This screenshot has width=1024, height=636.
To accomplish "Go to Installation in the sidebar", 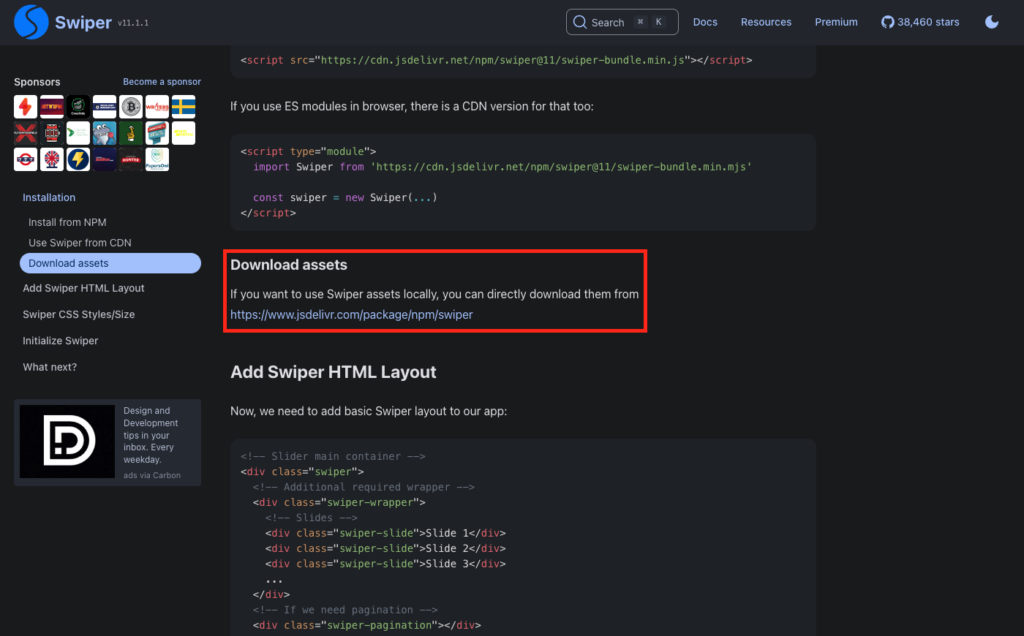I will click(49, 197).
